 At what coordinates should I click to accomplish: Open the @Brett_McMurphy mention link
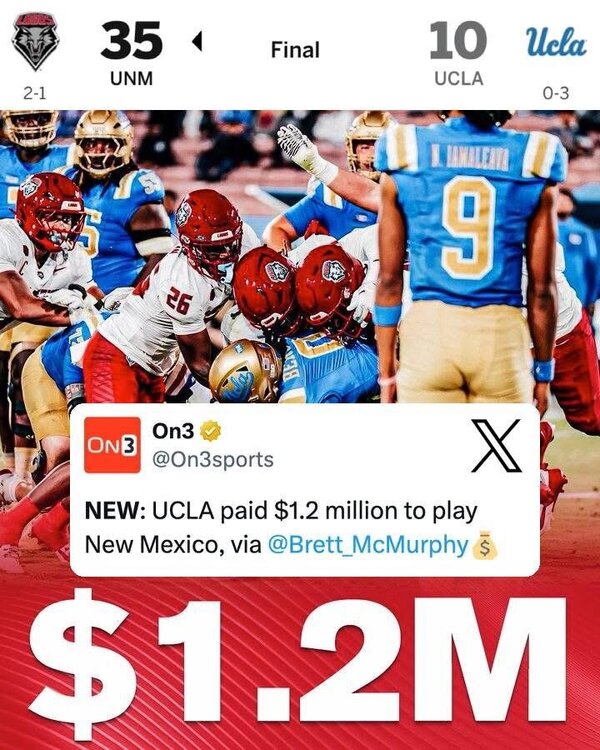367,544
